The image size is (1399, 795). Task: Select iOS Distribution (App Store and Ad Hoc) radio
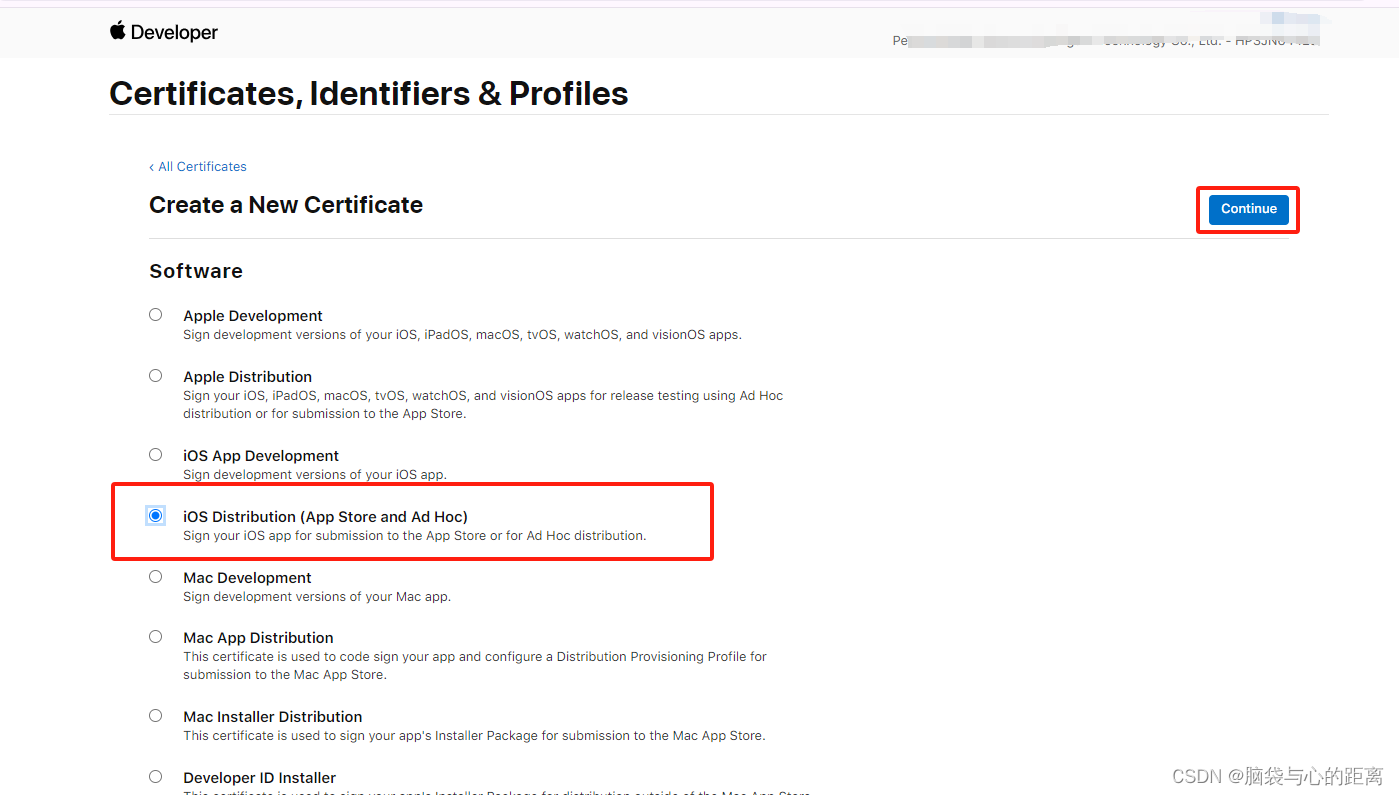coord(155,515)
